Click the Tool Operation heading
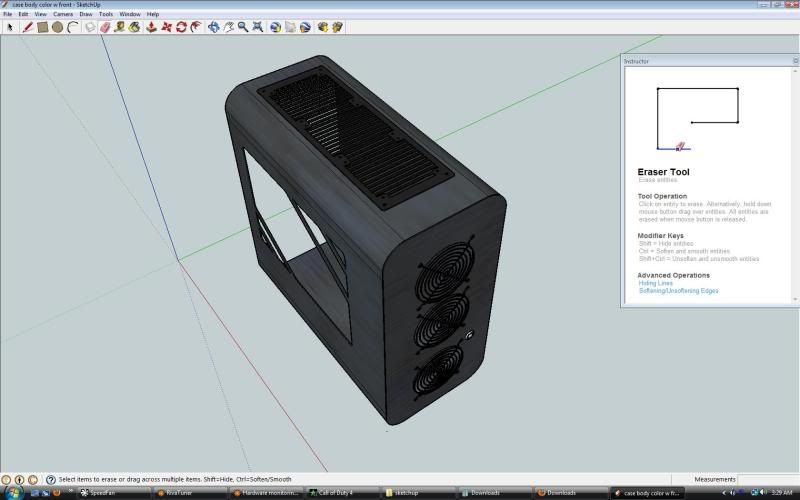Screen dimensions: 800x500 click(x=662, y=196)
